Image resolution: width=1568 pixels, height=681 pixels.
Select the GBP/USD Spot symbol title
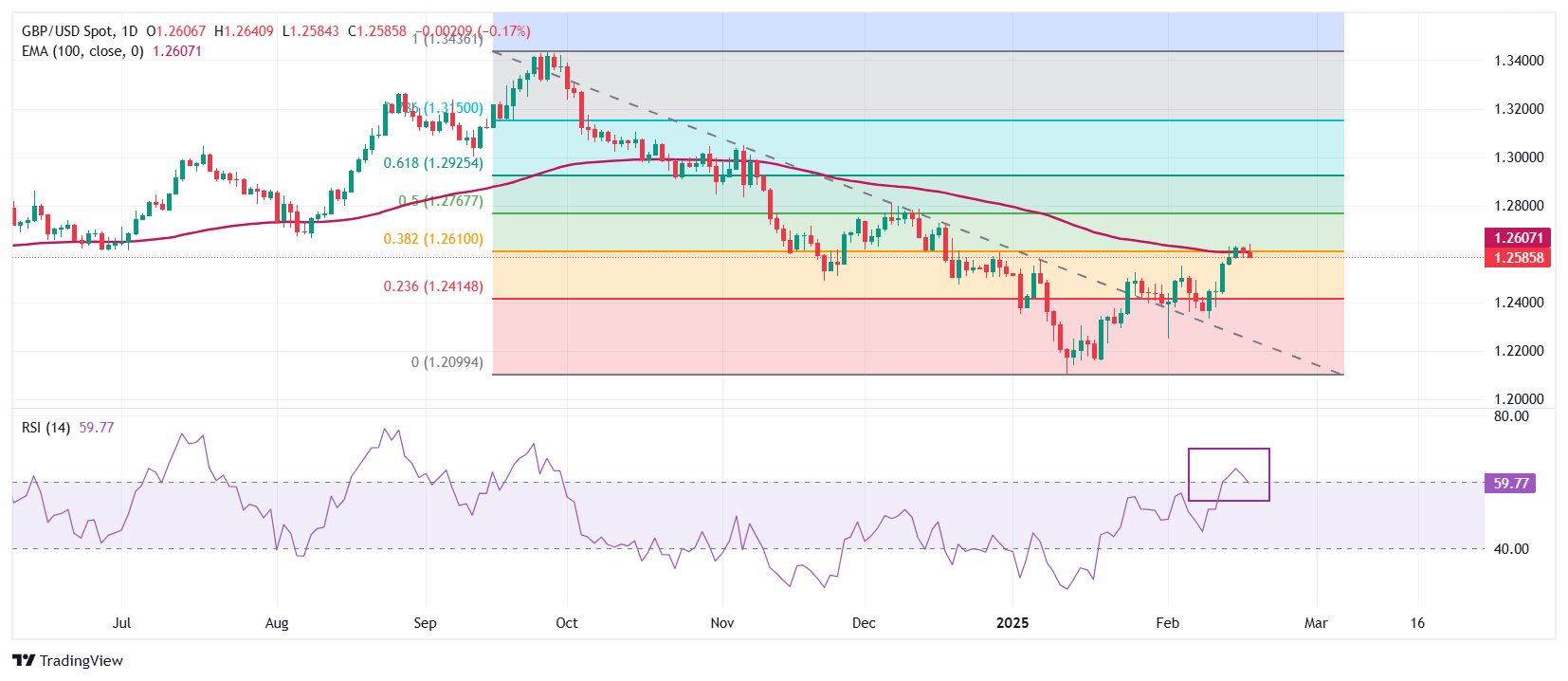[66, 31]
